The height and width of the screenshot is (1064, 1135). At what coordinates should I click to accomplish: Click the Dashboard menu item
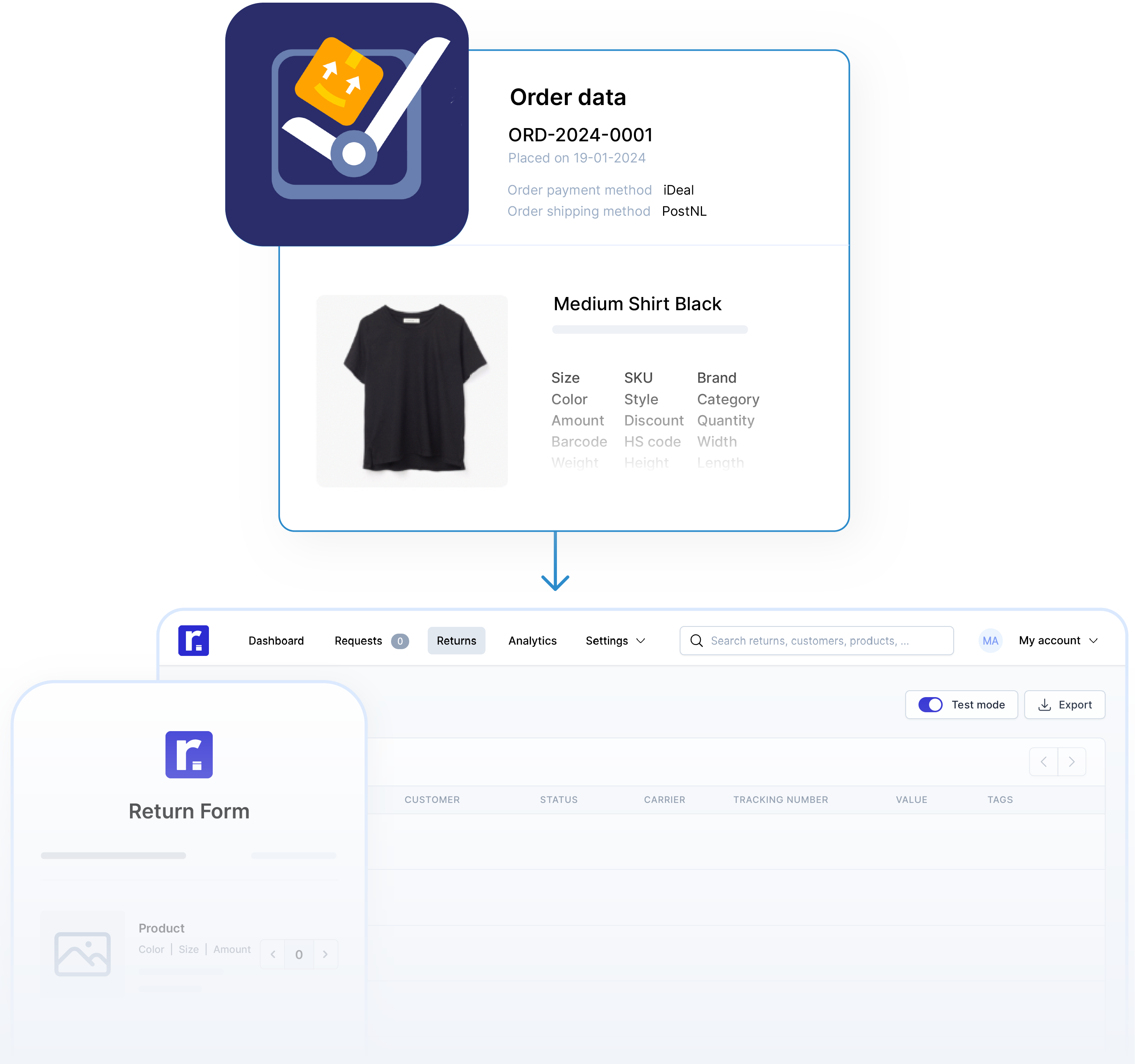(275, 640)
